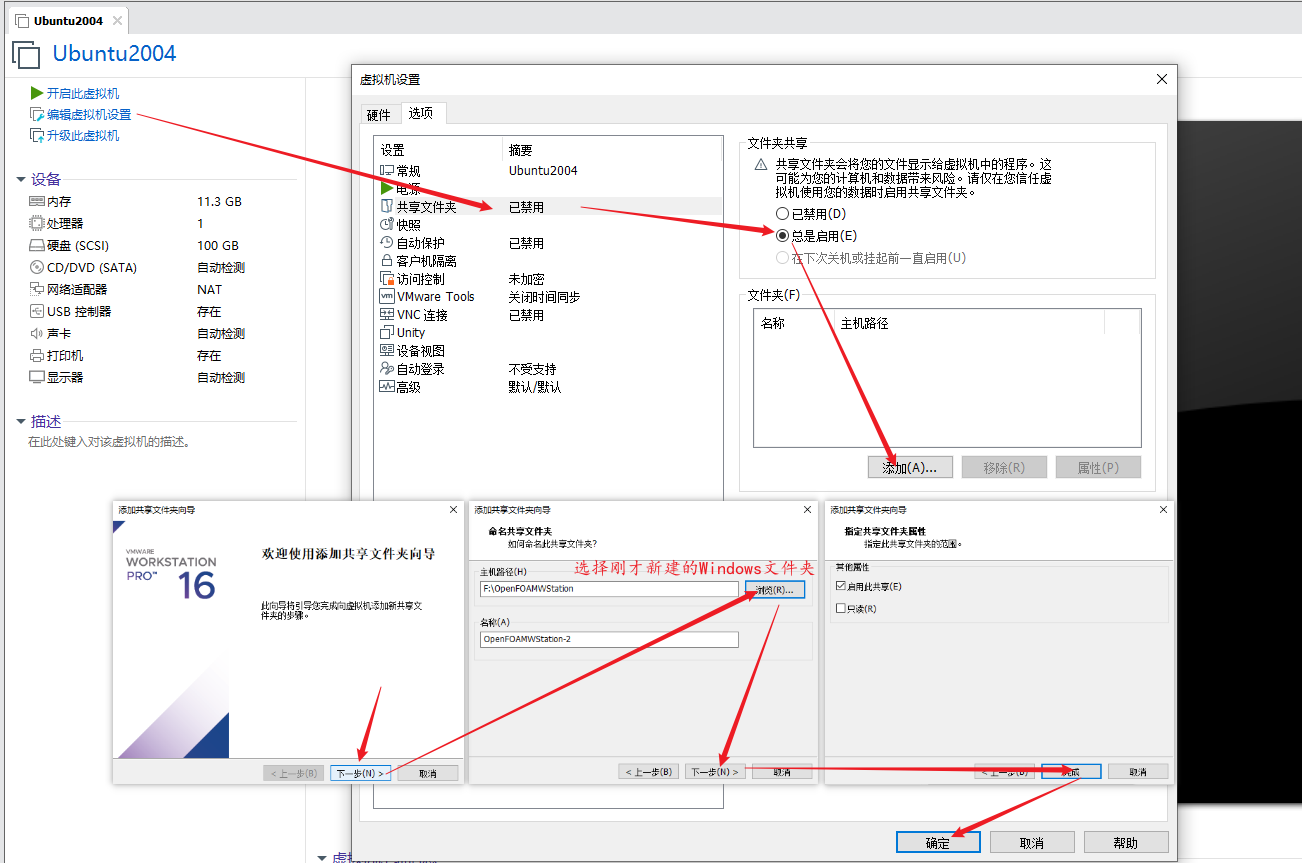Image resolution: width=1302 pixels, height=863 pixels.
Task: Collapse the 设备 section triangle
Action: (21, 180)
